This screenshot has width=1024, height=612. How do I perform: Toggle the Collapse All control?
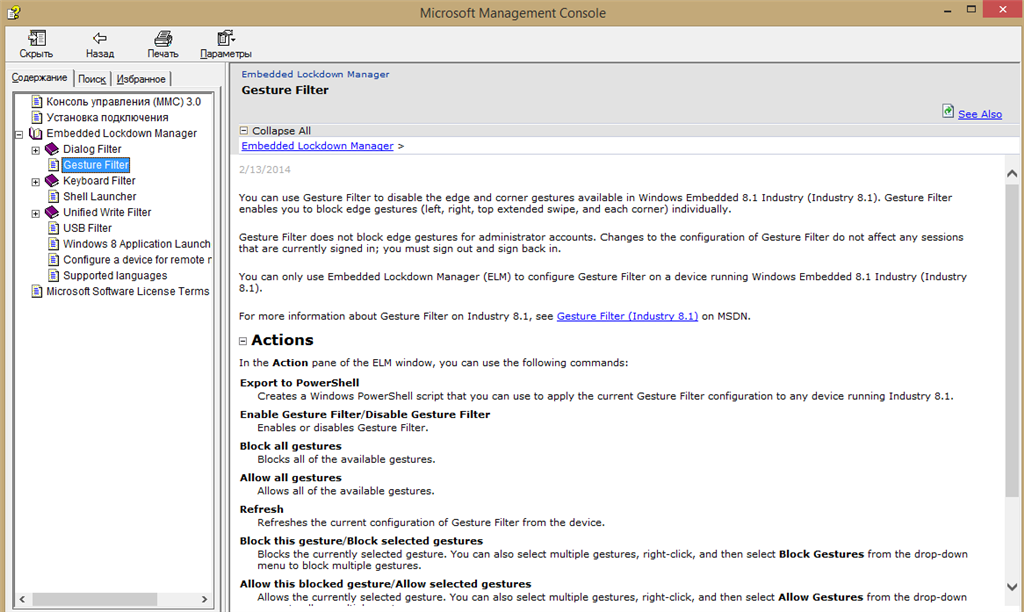tap(275, 131)
